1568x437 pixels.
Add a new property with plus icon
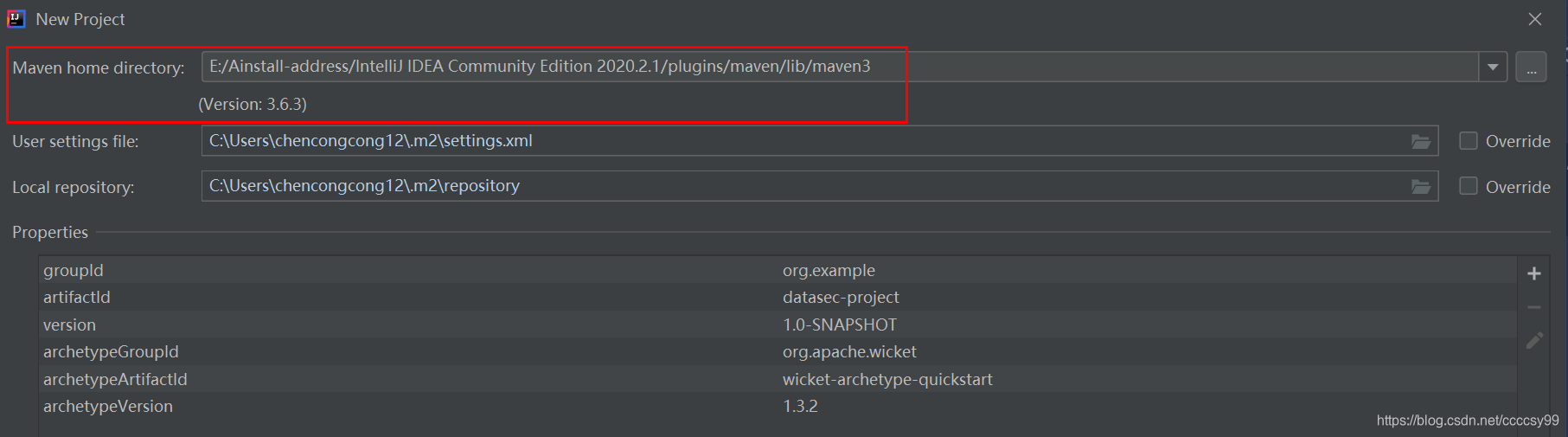(1534, 273)
